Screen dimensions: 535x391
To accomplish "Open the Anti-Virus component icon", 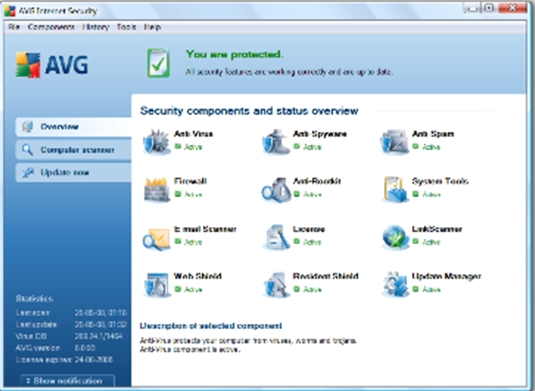I will (157, 142).
